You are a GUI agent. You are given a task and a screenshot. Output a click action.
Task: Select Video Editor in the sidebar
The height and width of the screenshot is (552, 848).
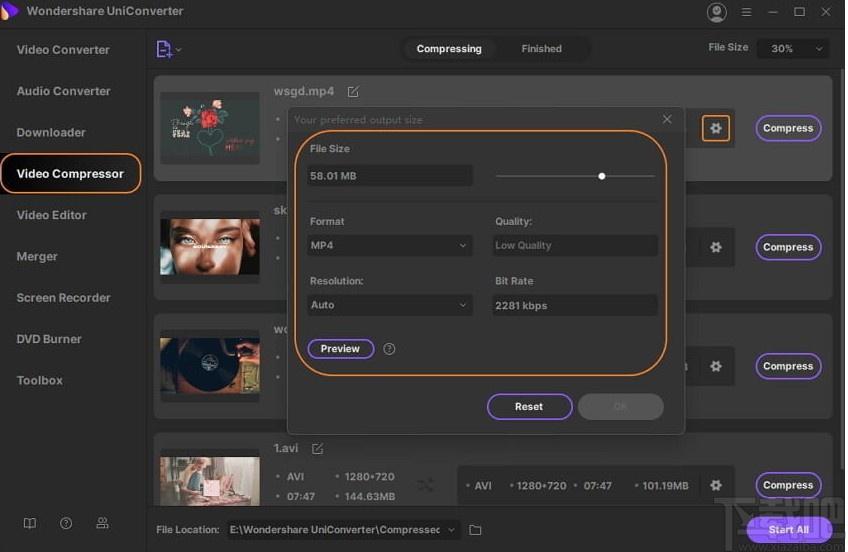(51, 215)
